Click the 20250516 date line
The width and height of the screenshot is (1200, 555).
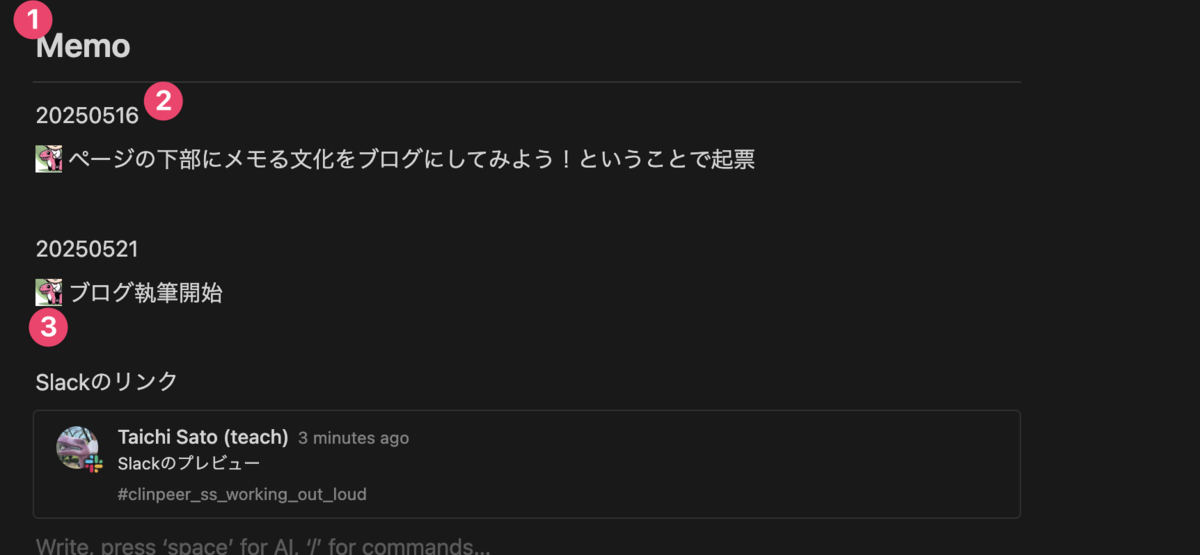pyautogui.click(x=87, y=116)
